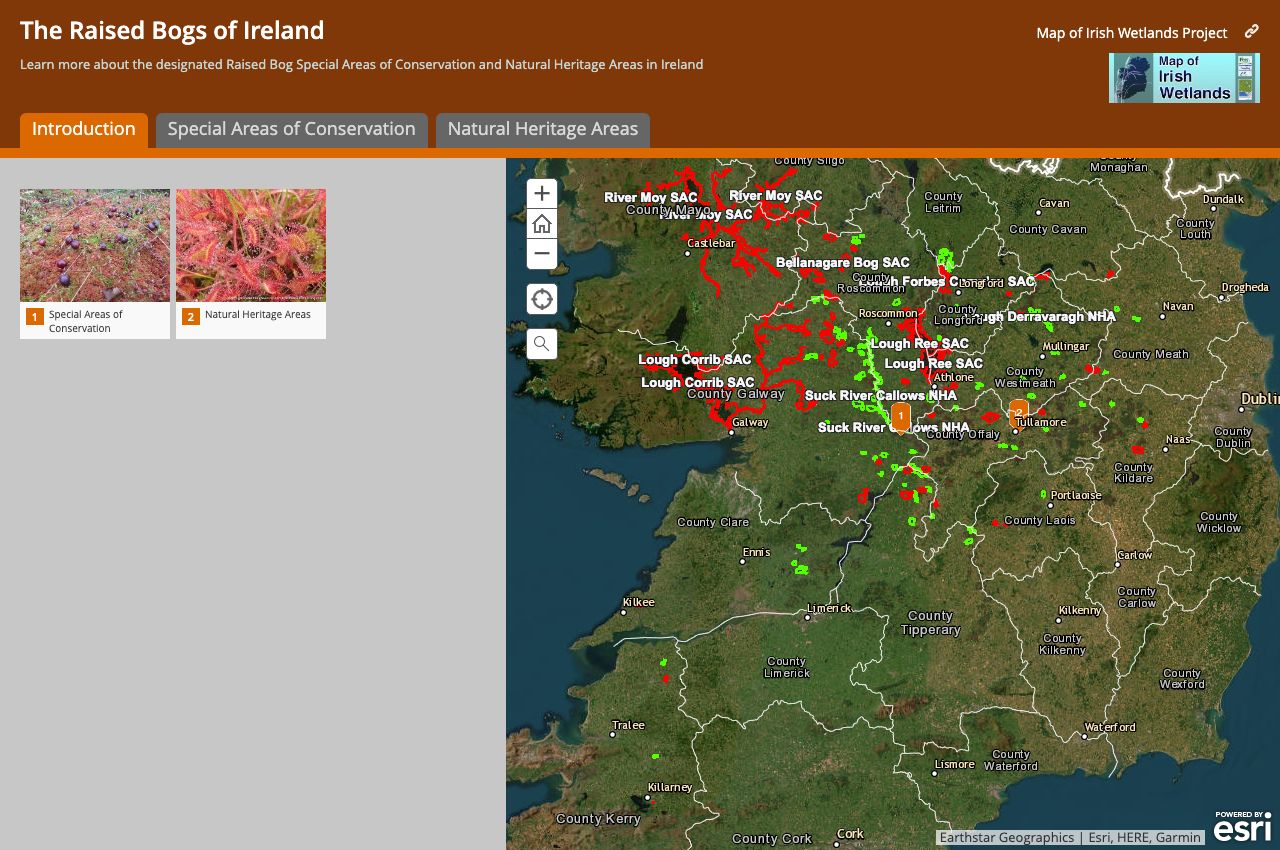Find my location on the map

(x=542, y=299)
